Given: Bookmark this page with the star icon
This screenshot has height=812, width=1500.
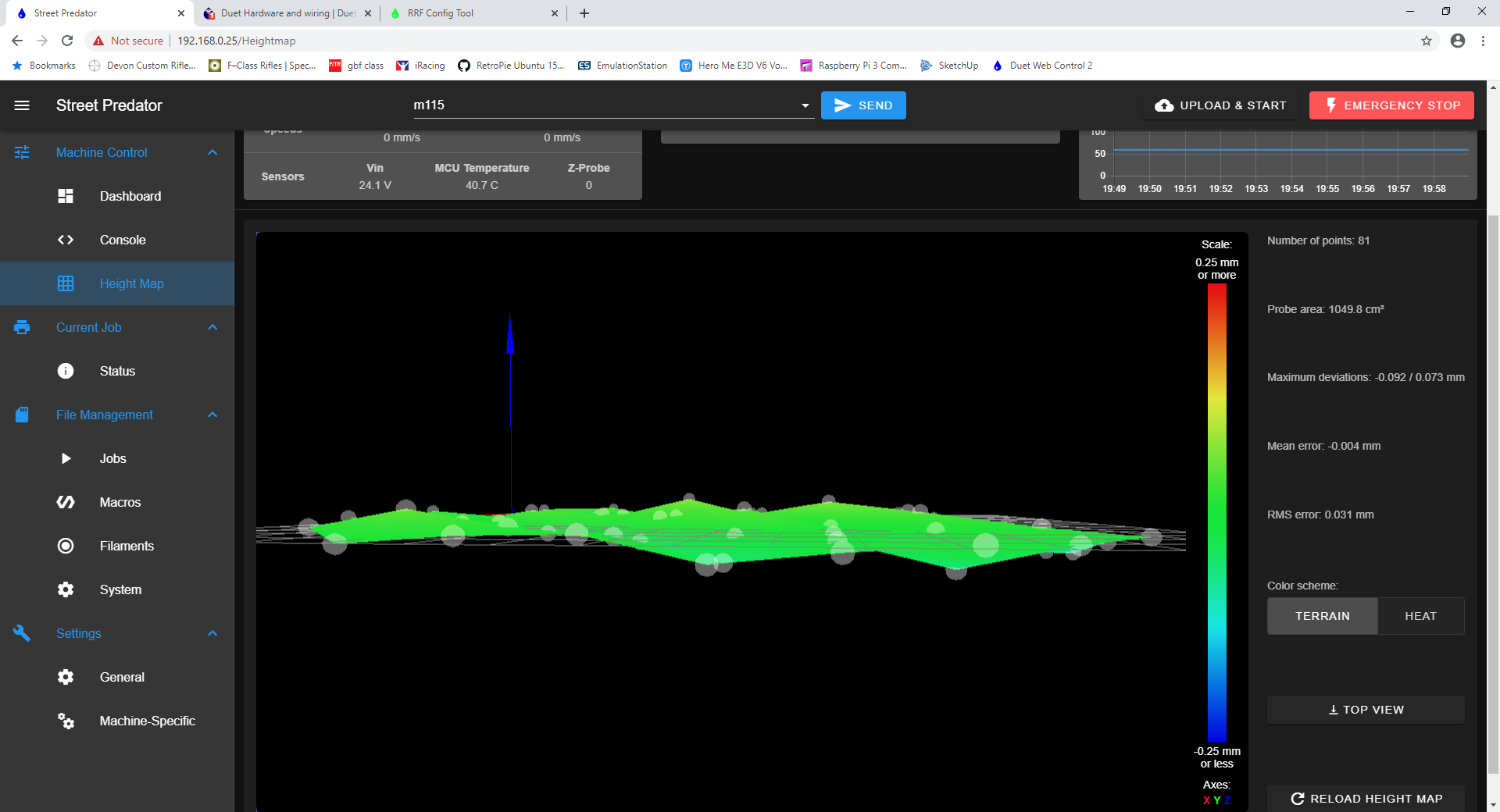Looking at the screenshot, I should (1427, 41).
